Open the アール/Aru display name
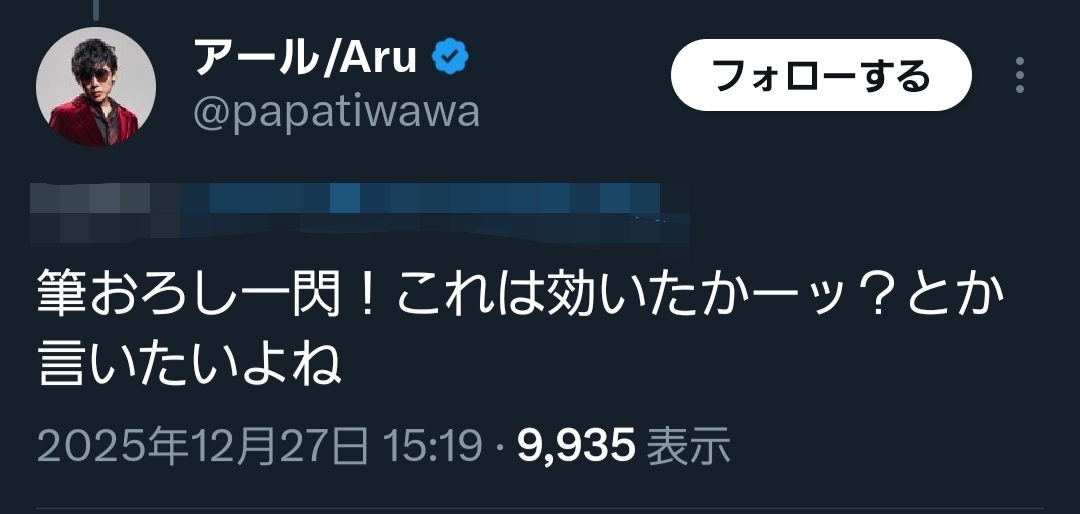The image size is (1080, 514). tap(305, 56)
